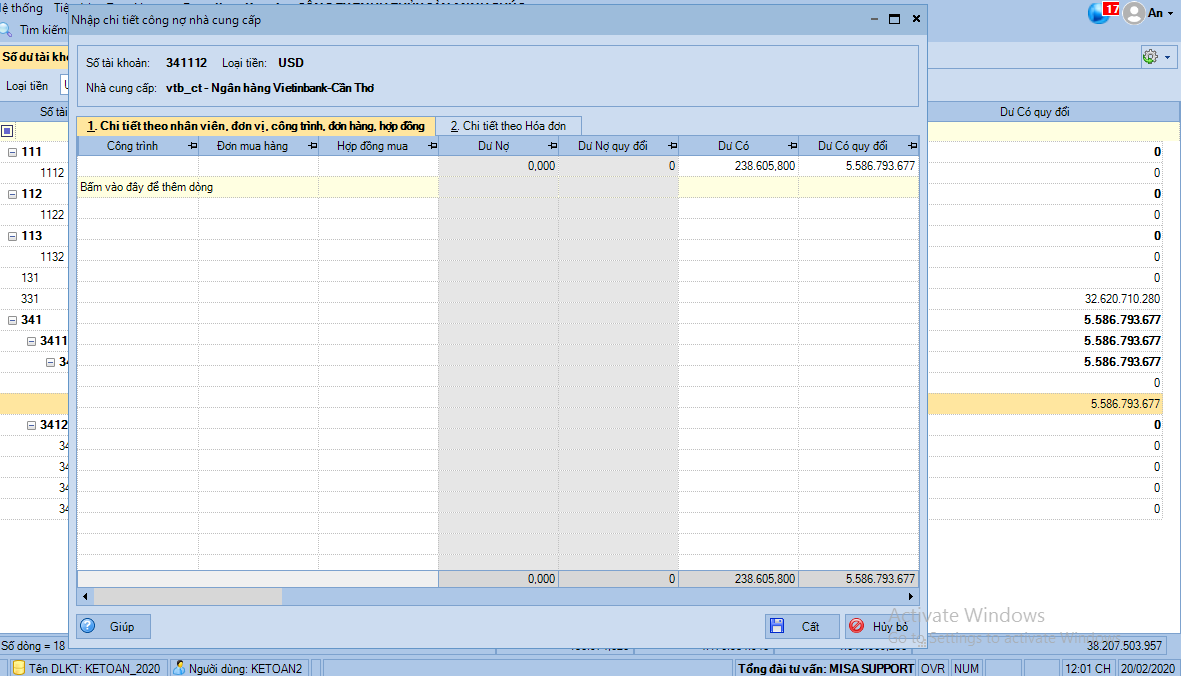Pin the Công trình column
The width and height of the screenshot is (1181, 676).
(x=192, y=146)
